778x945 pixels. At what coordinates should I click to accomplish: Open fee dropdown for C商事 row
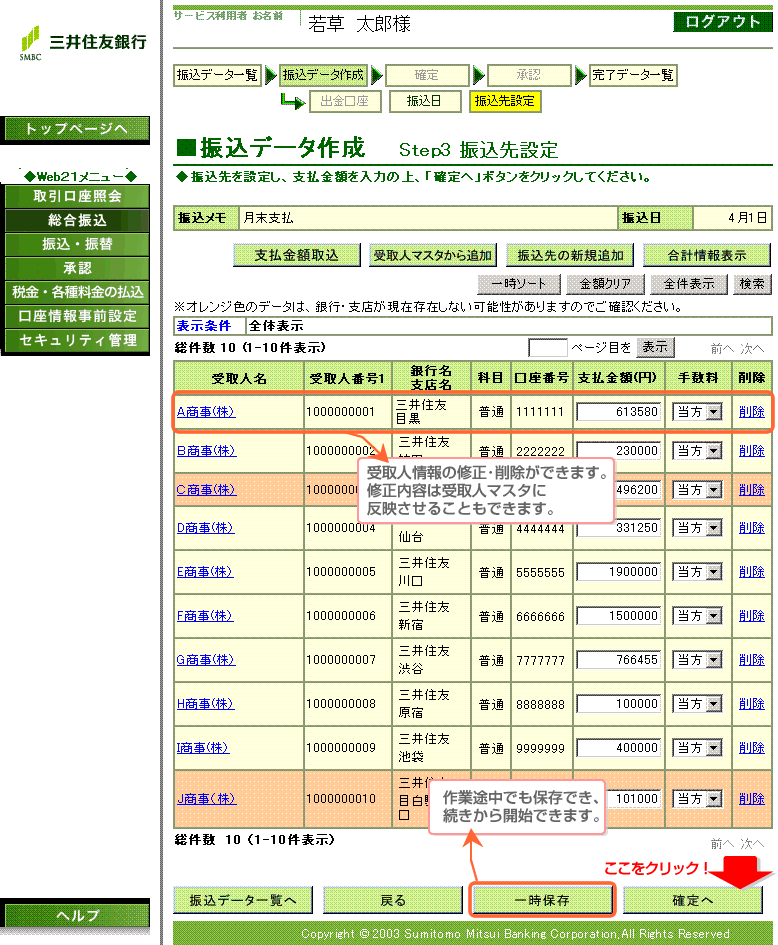(697, 490)
